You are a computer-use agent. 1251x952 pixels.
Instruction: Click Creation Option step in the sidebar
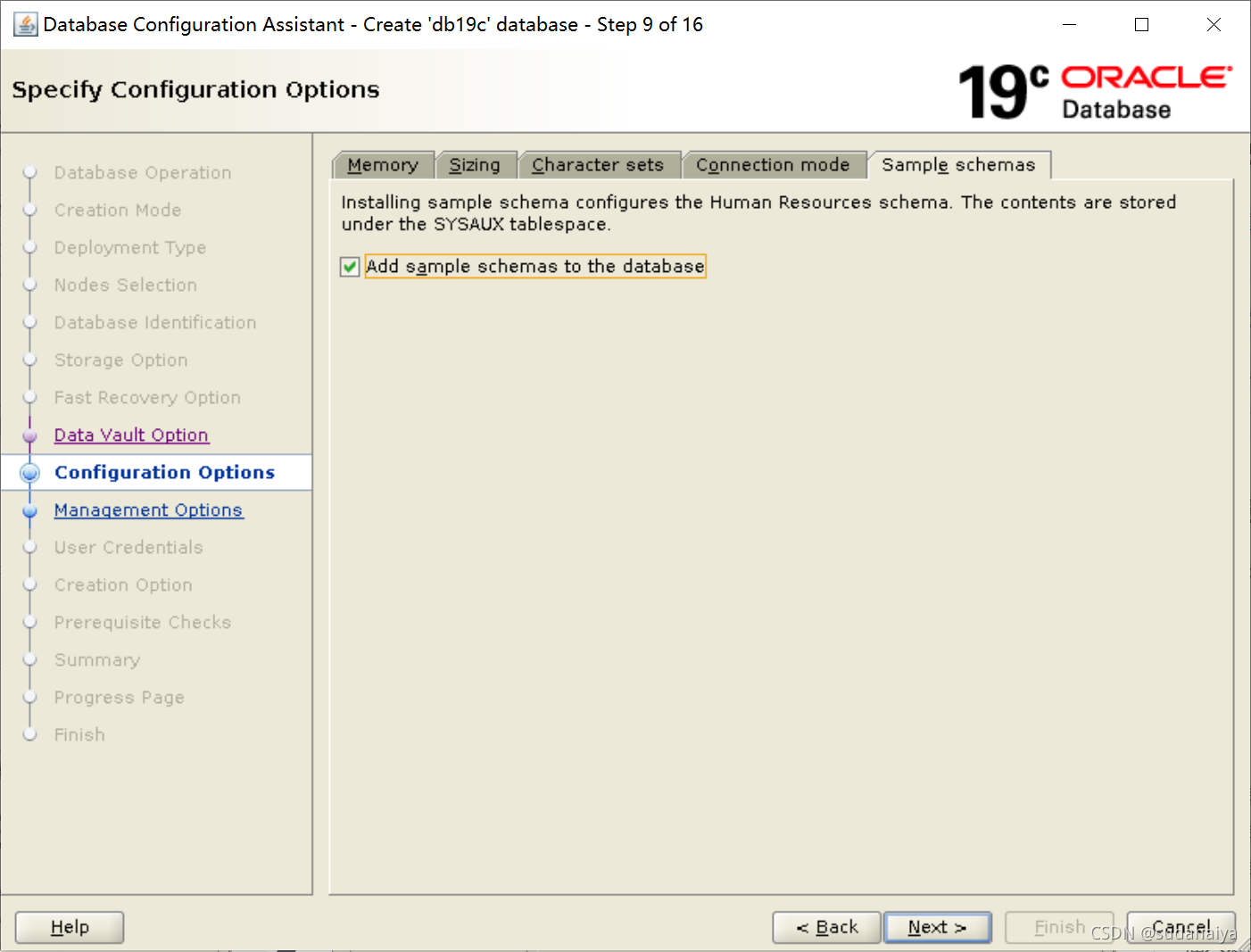tap(123, 584)
